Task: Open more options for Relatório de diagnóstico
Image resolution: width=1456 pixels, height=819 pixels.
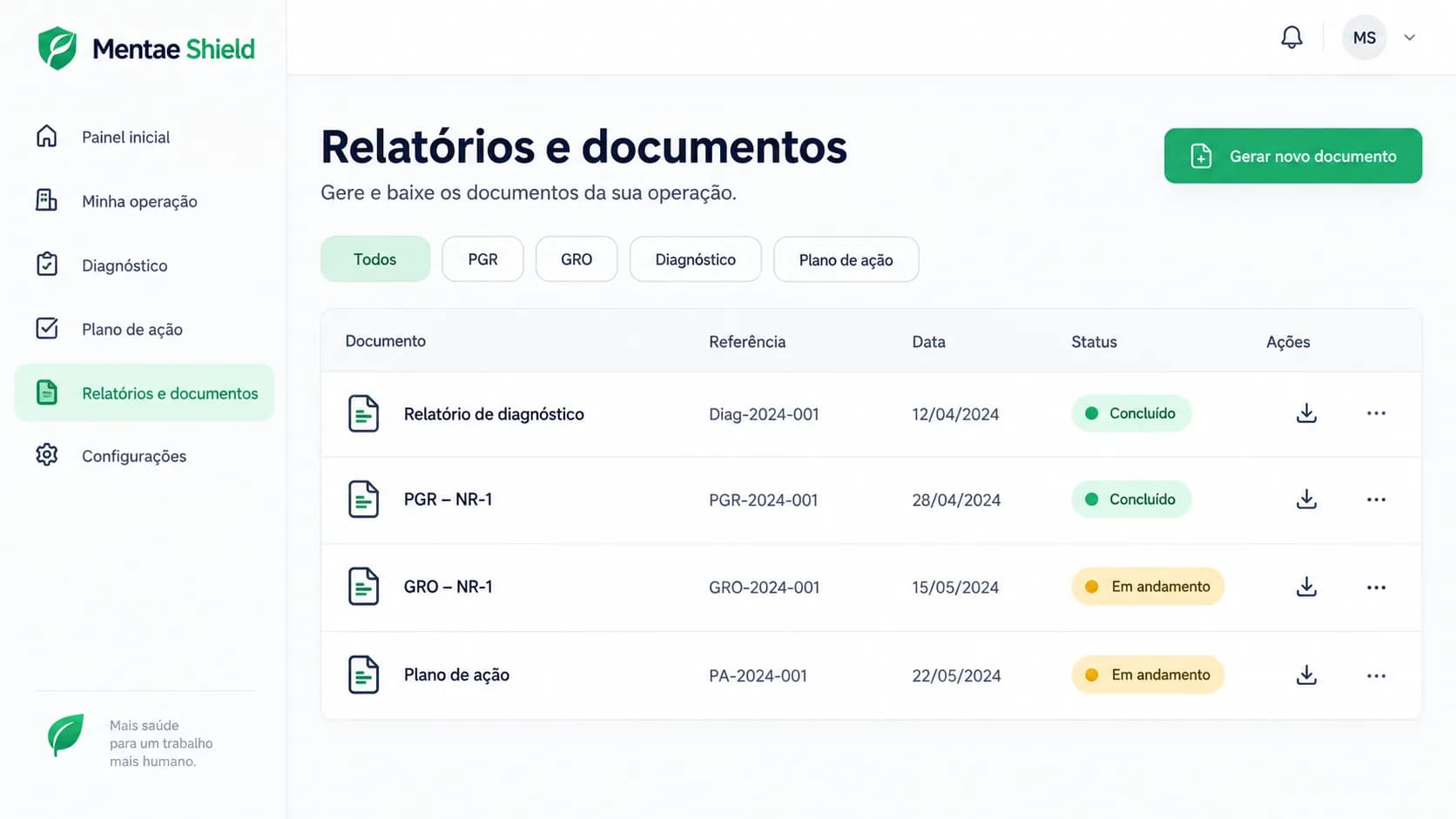Action: [1376, 413]
